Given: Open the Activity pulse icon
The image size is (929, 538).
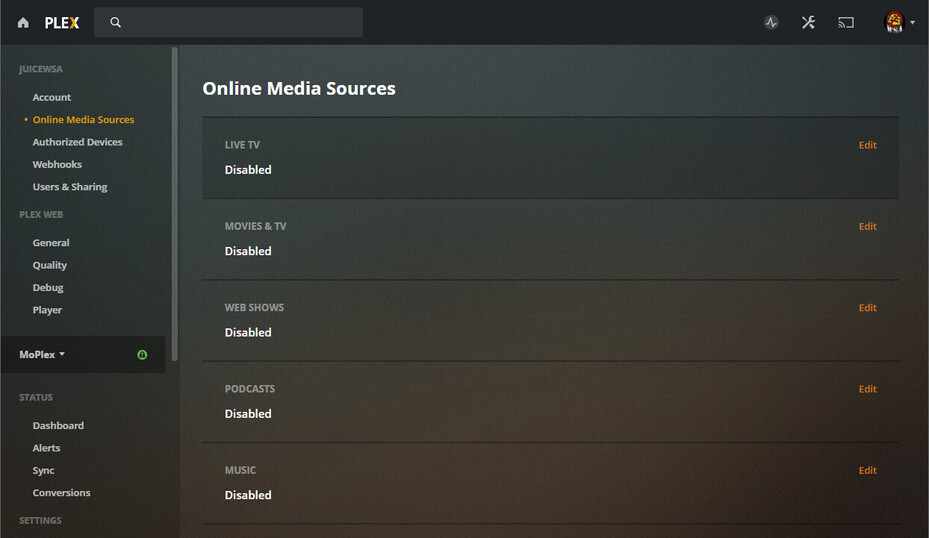Looking at the screenshot, I should coord(771,23).
